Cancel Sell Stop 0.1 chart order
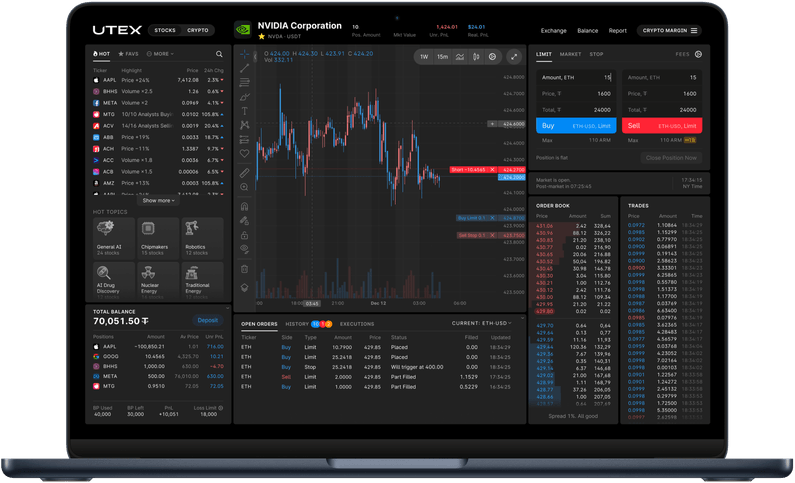This screenshot has height=483, width=795. [492, 235]
